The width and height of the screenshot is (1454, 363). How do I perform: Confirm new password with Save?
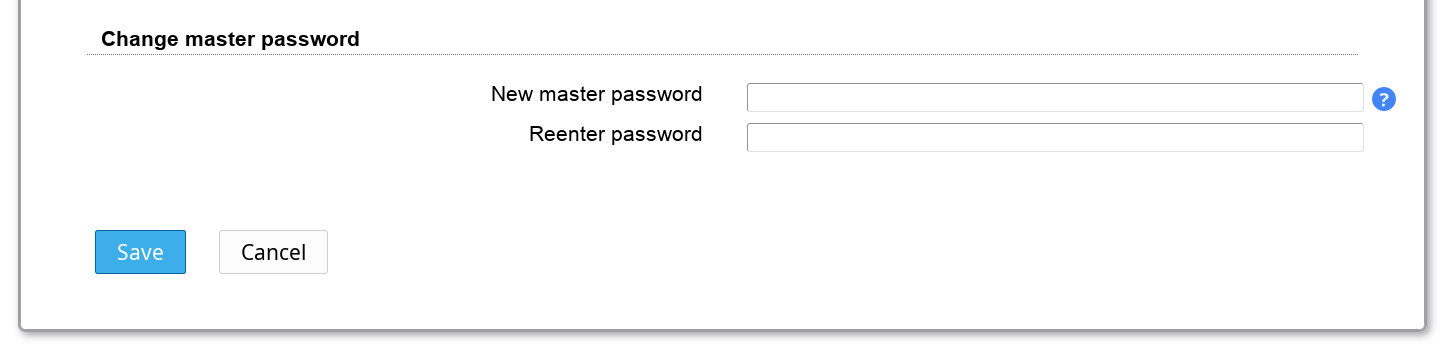(x=140, y=252)
